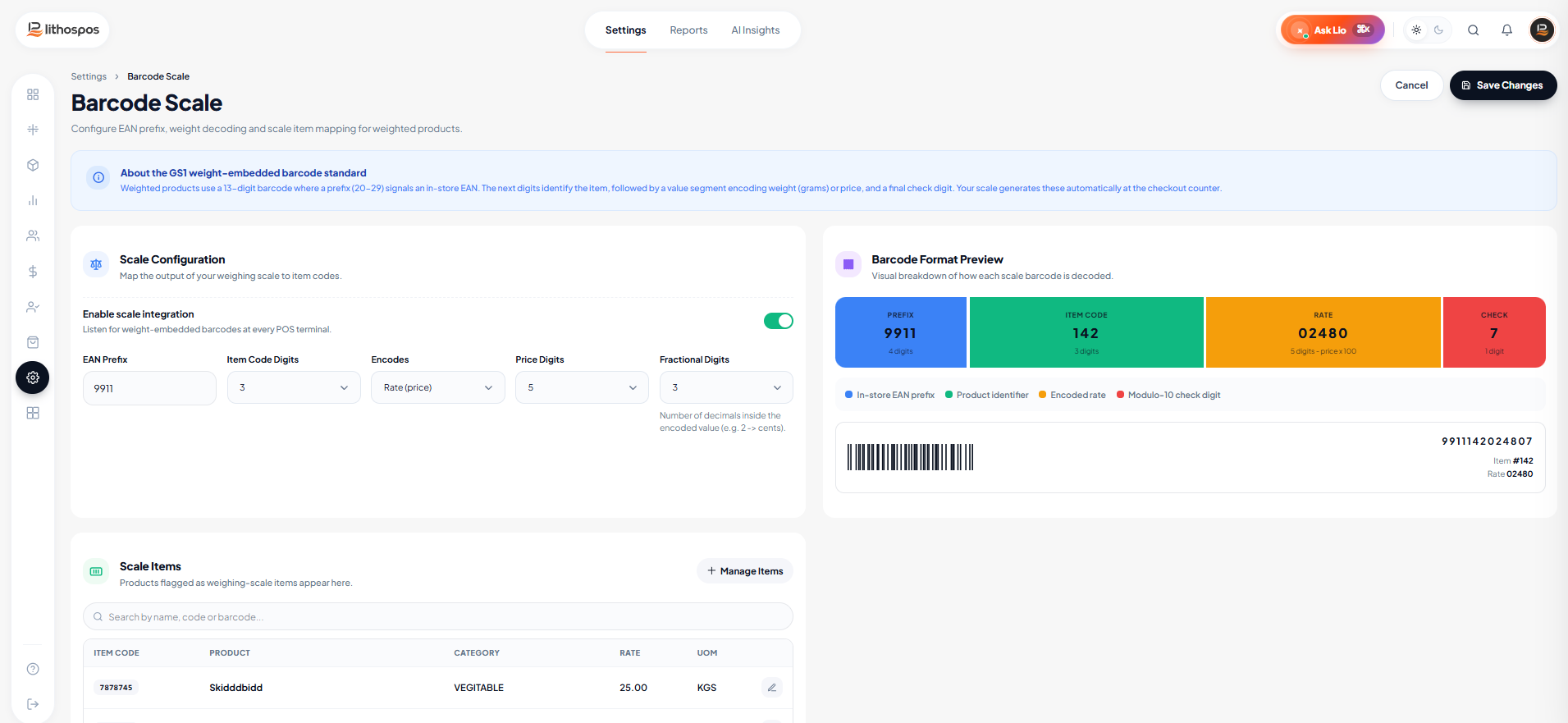This screenshot has width=1568, height=723.
Task: Expand the Fractional Digits dropdown
Action: pyautogui.click(x=726, y=387)
